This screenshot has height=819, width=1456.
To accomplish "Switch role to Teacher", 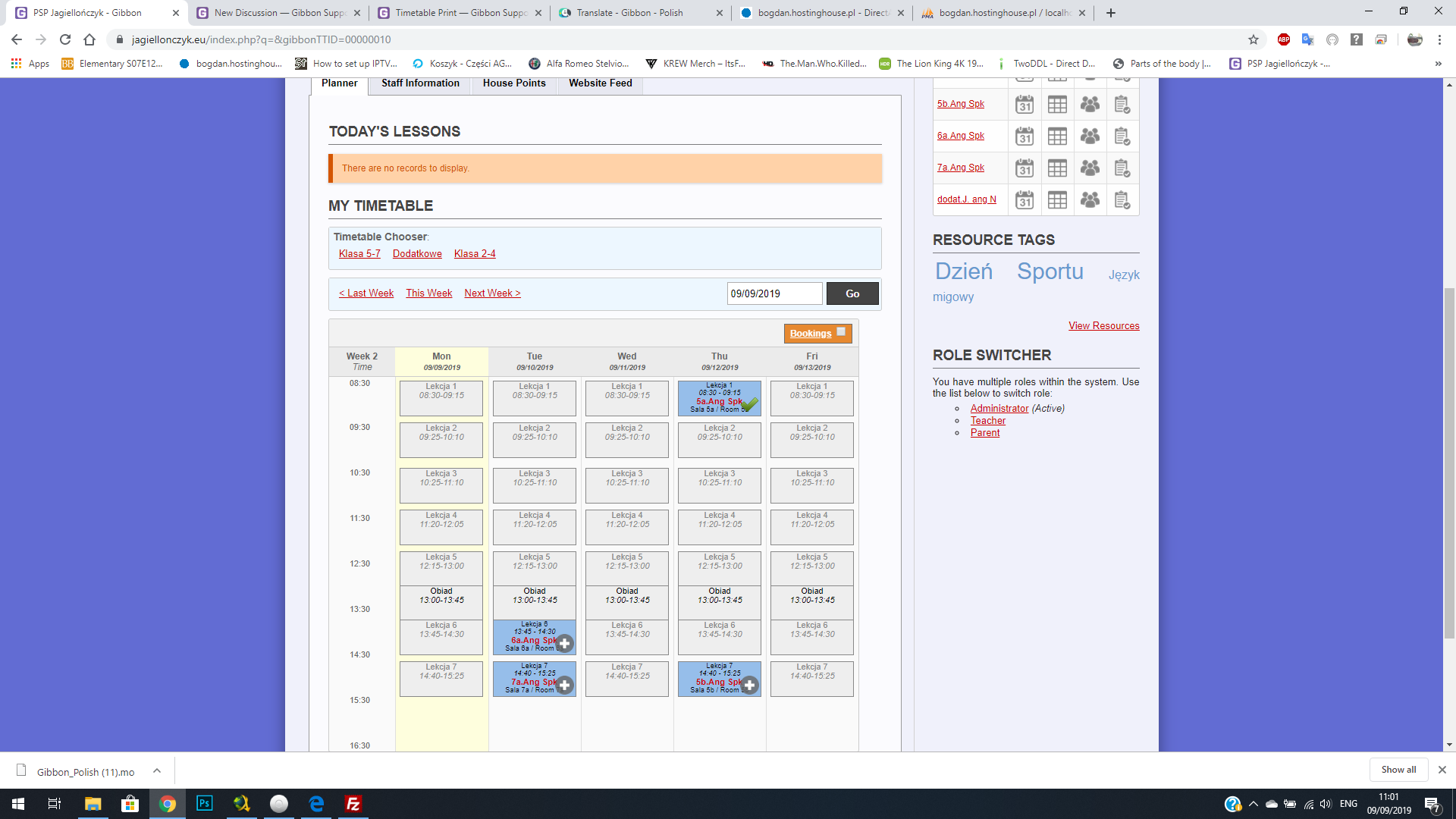I will pos(988,421).
